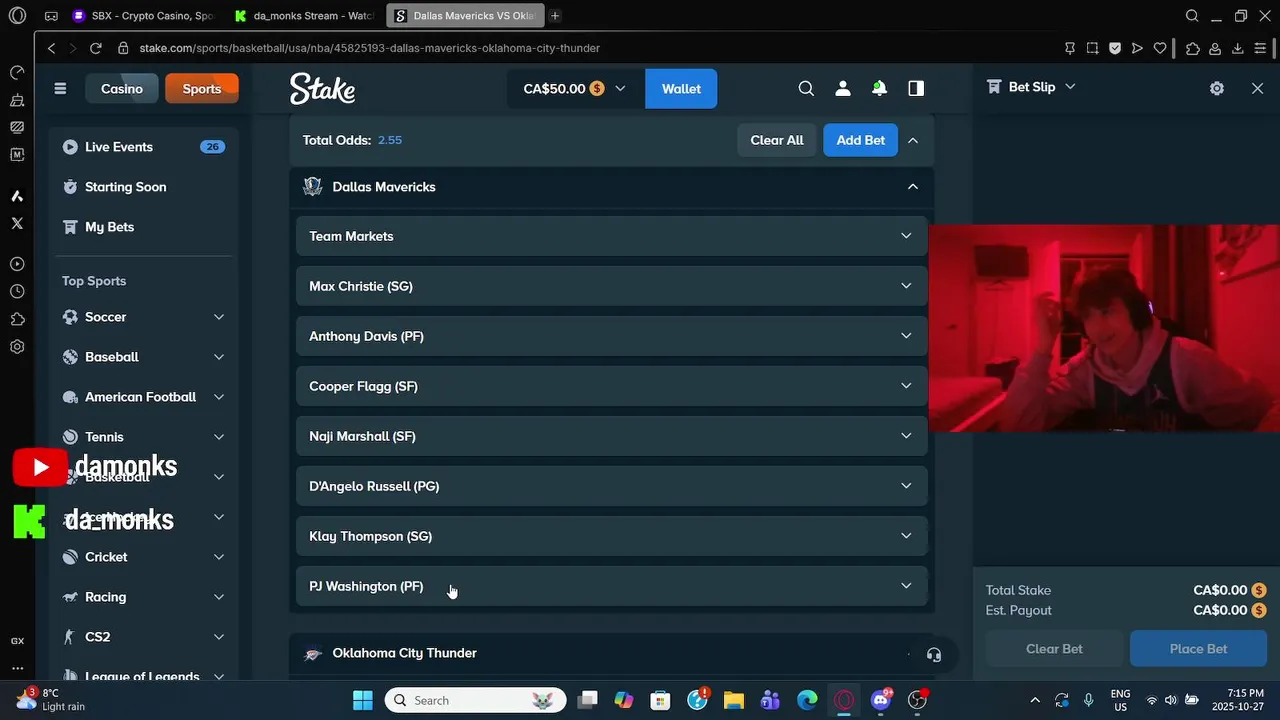Open Starting Soon in sidebar
Image resolution: width=1280 pixels, height=720 pixels.
tap(144, 187)
